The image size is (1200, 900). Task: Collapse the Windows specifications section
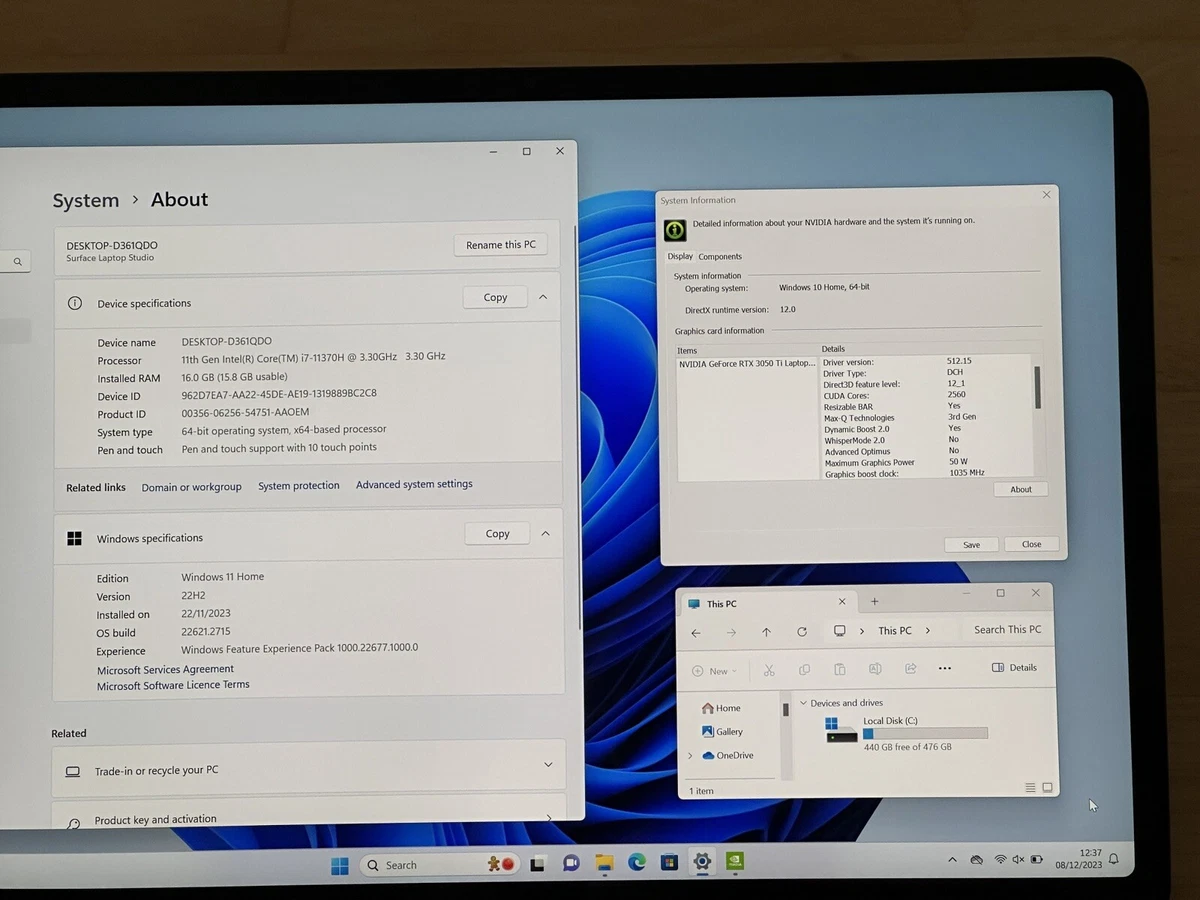tap(545, 534)
